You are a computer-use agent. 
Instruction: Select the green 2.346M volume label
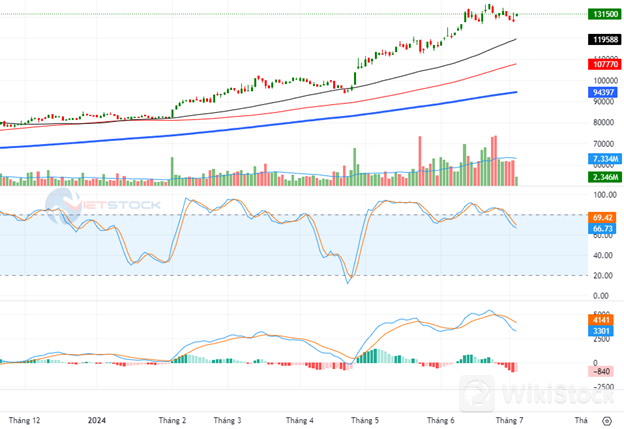[x=603, y=177]
